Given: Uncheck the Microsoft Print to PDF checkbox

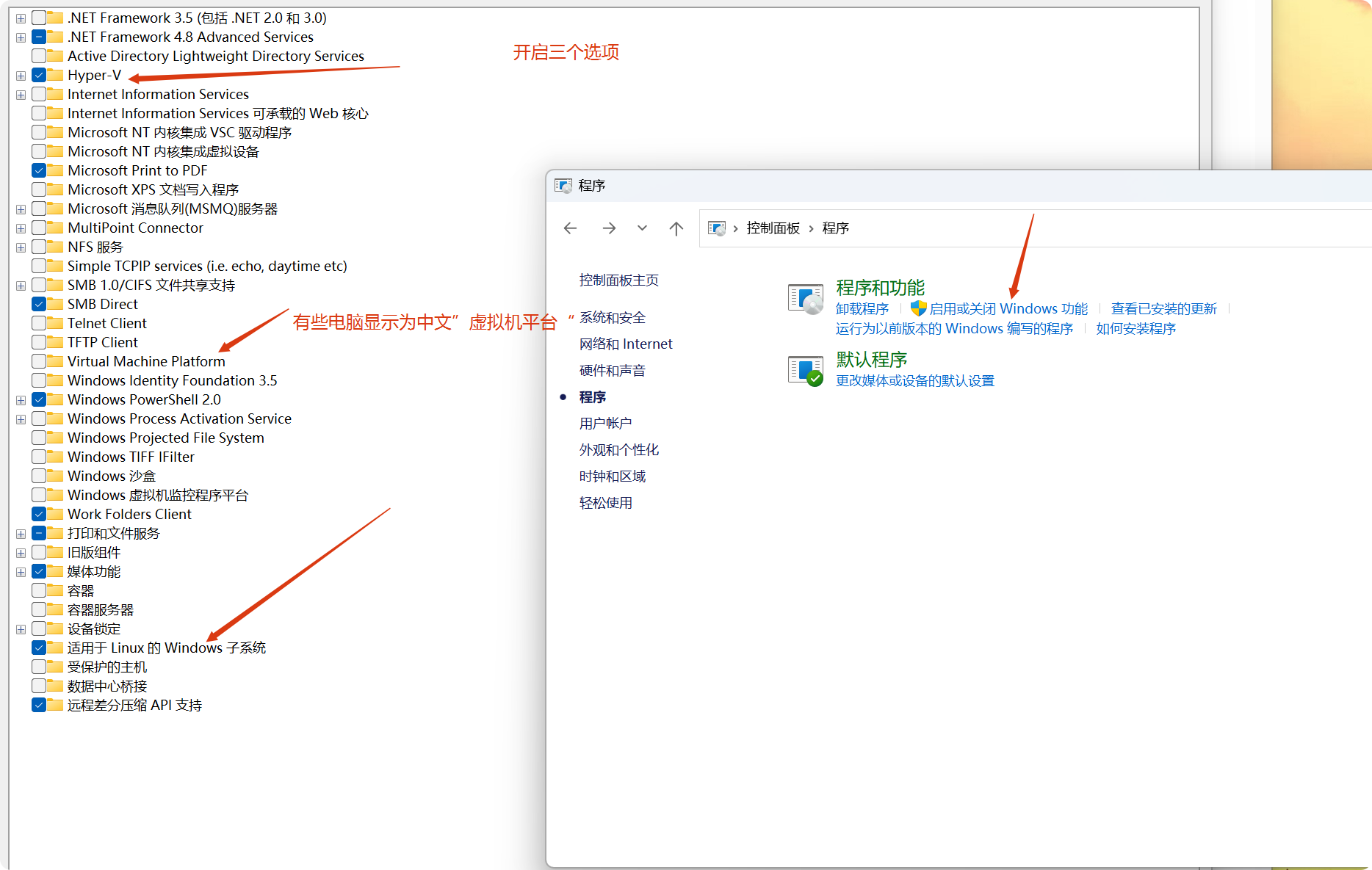Looking at the screenshot, I should (x=39, y=170).
